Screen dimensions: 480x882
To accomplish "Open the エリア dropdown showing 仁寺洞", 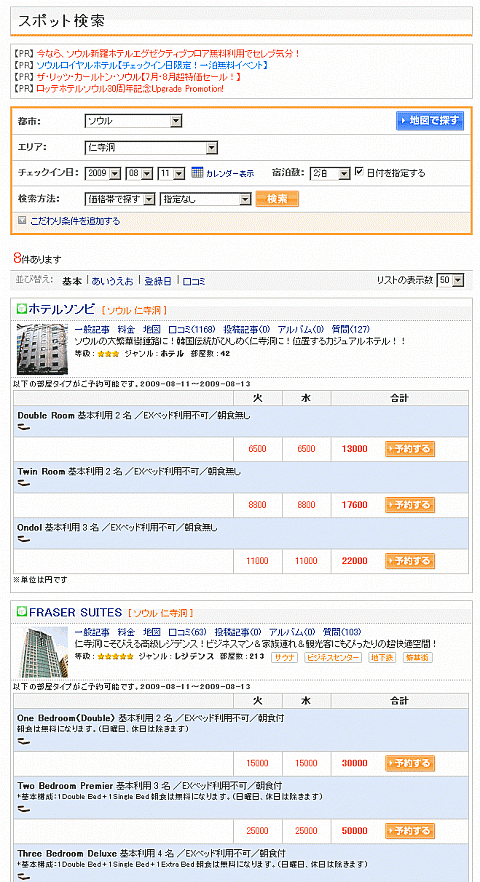I will coord(151,148).
